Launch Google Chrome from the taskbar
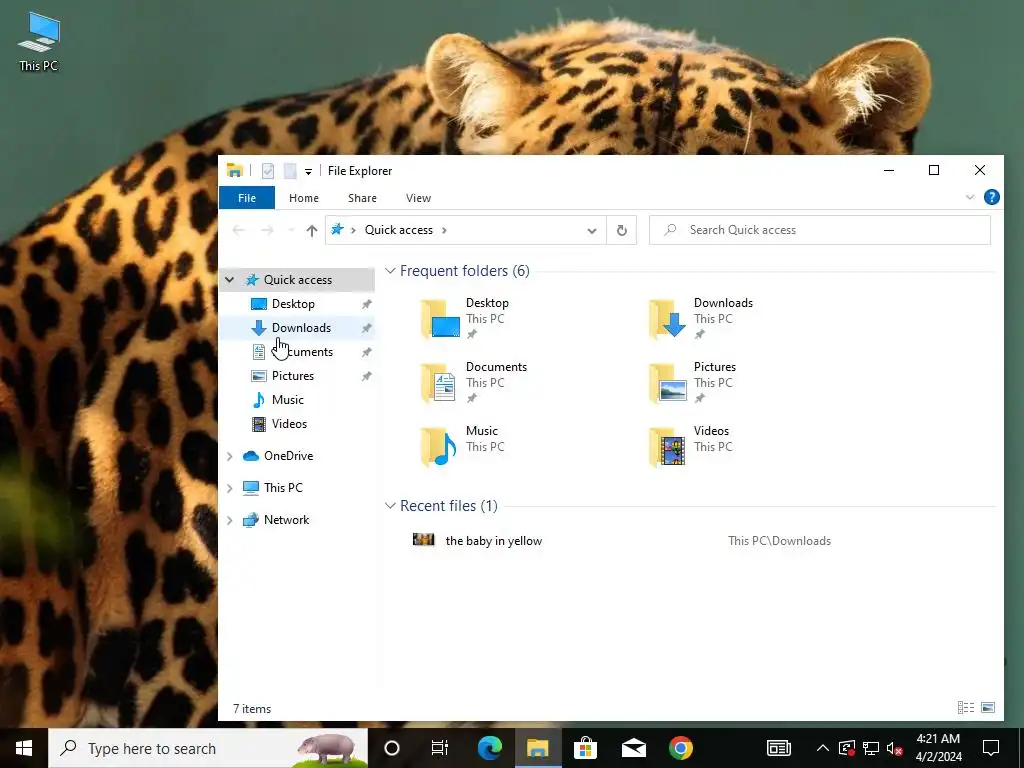This screenshot has height=768, width=1024. click(x=680, y=748)
